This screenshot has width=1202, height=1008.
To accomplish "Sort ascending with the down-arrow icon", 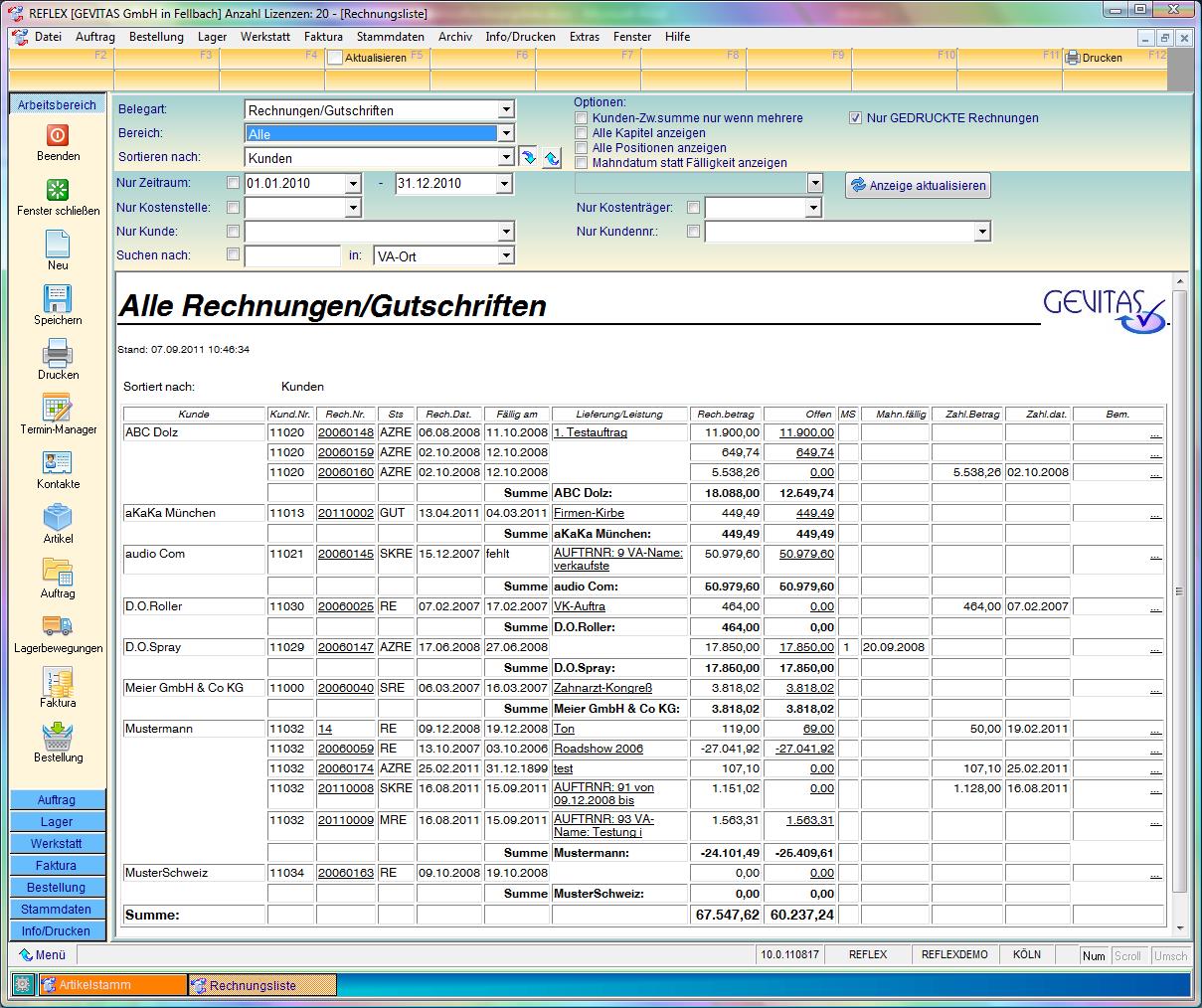I will point(529,157).
